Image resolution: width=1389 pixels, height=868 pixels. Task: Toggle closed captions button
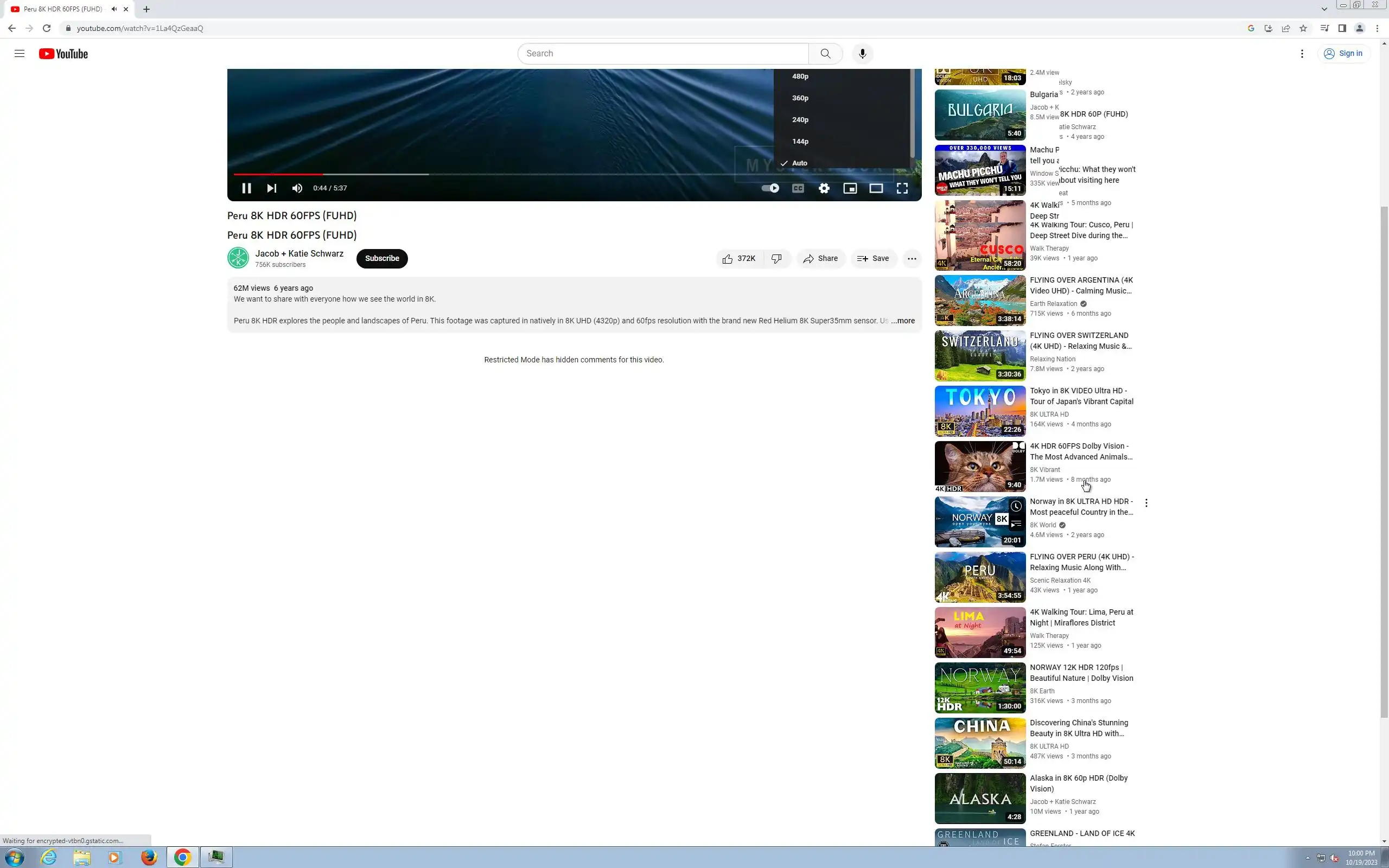pos(798,188)
